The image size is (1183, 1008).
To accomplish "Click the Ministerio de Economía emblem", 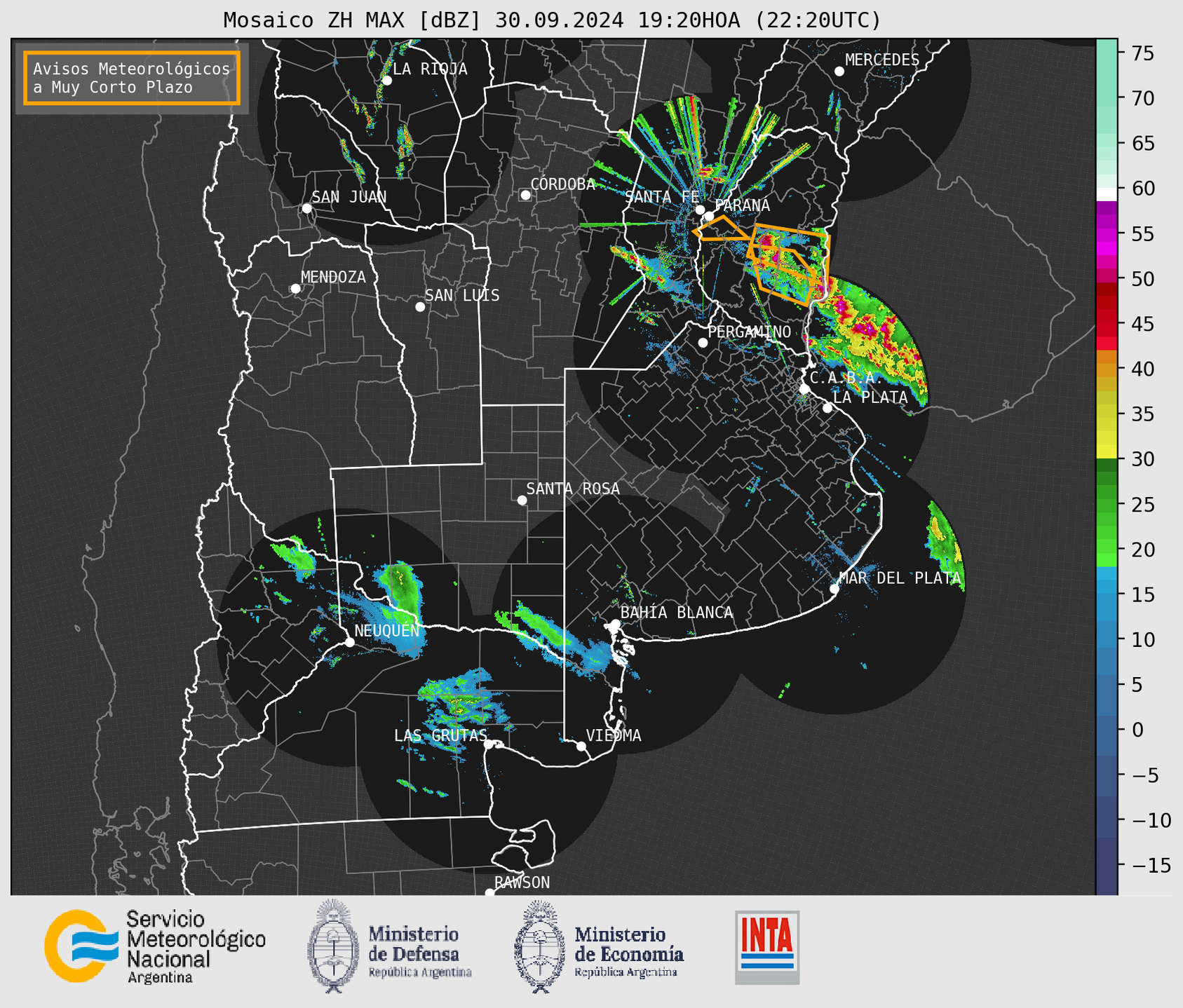I will click(x=539, y=946).
